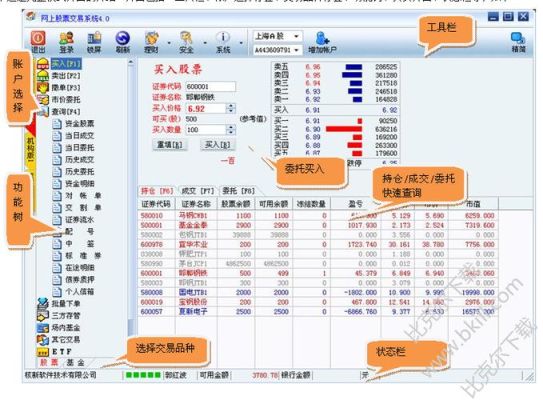The image size is (543, 400).
Task: Switch to the 持仓 [F6] tab
Action: click(x=157, y=191)
